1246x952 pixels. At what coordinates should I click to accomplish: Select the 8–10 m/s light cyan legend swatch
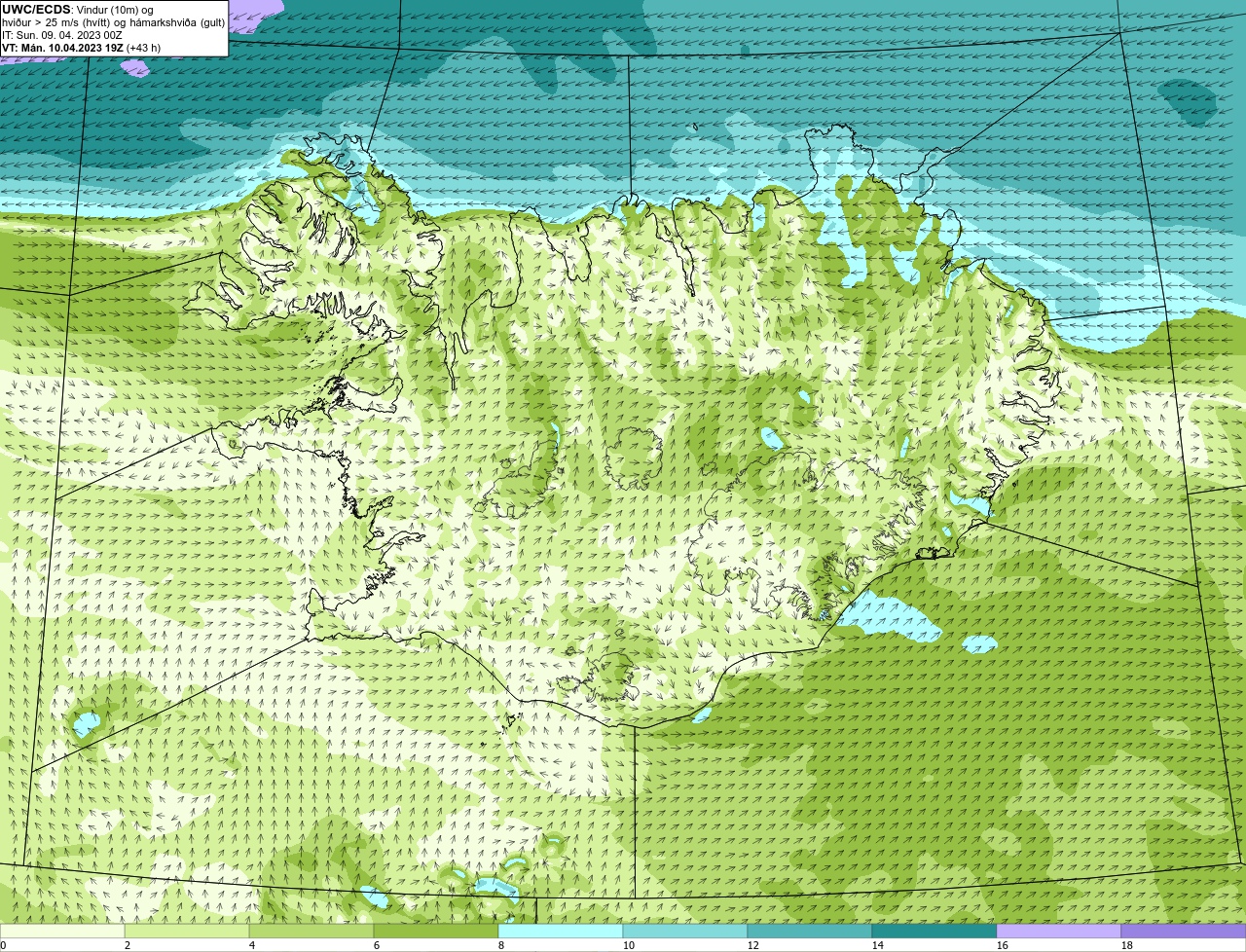pos(561,932)
